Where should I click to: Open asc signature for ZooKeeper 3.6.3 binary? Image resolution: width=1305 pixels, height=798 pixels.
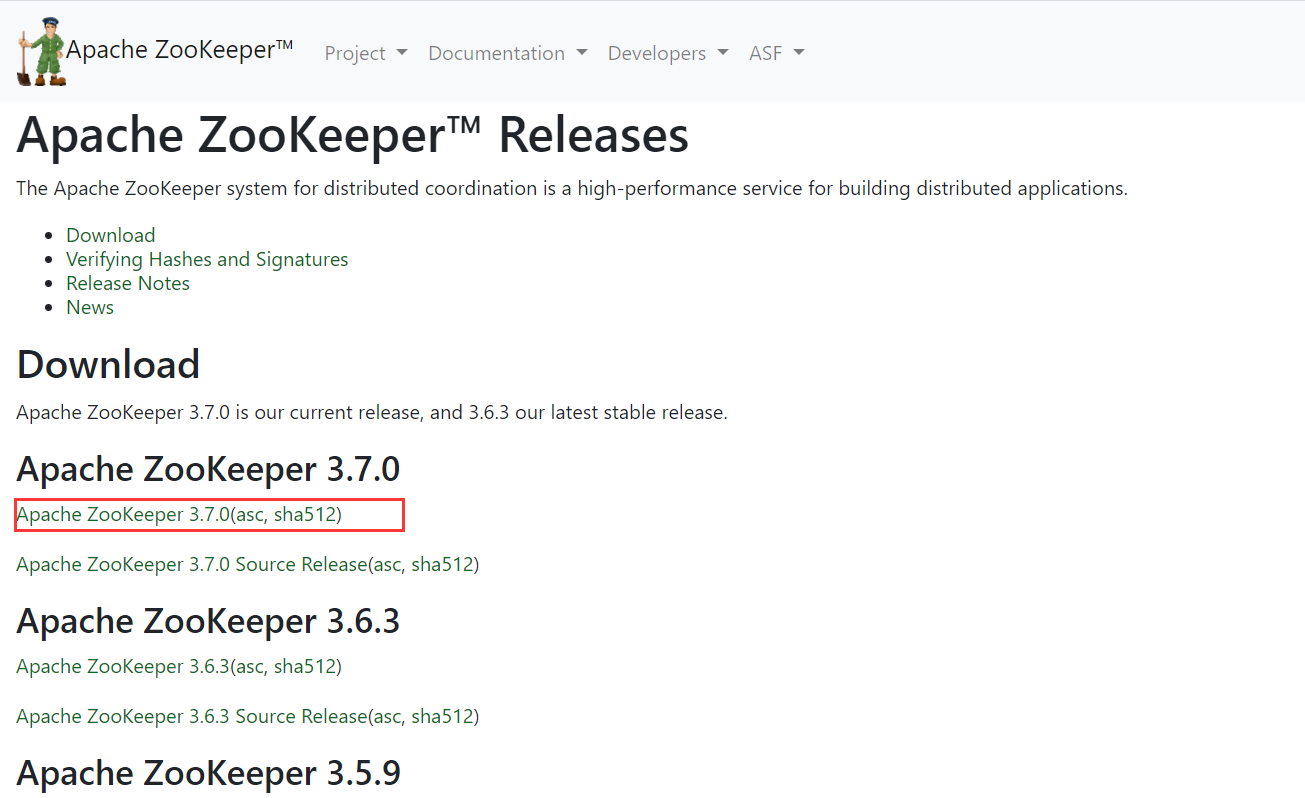click(250, 667)
